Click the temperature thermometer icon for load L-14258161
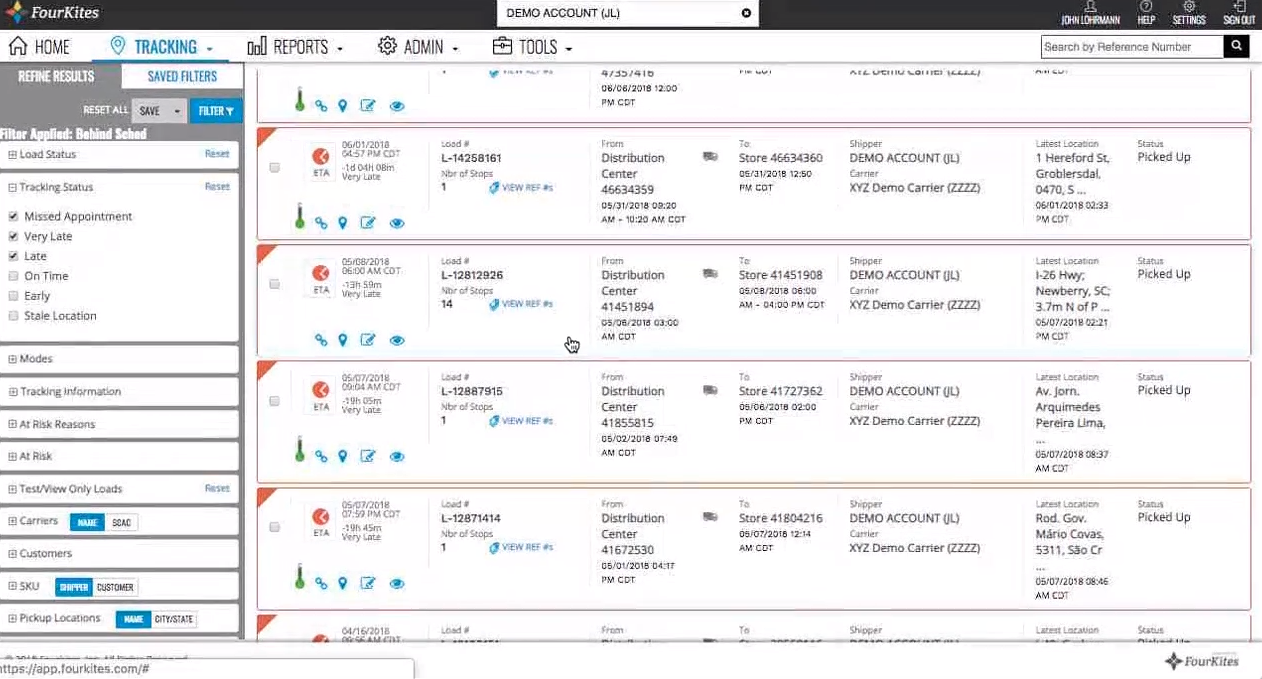Image resolution: width=1262 pixels, height=679 pixels. point(299,217)
